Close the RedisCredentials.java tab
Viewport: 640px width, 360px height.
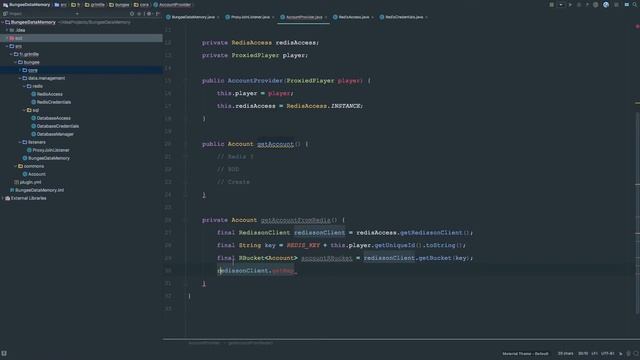point(426,17)
